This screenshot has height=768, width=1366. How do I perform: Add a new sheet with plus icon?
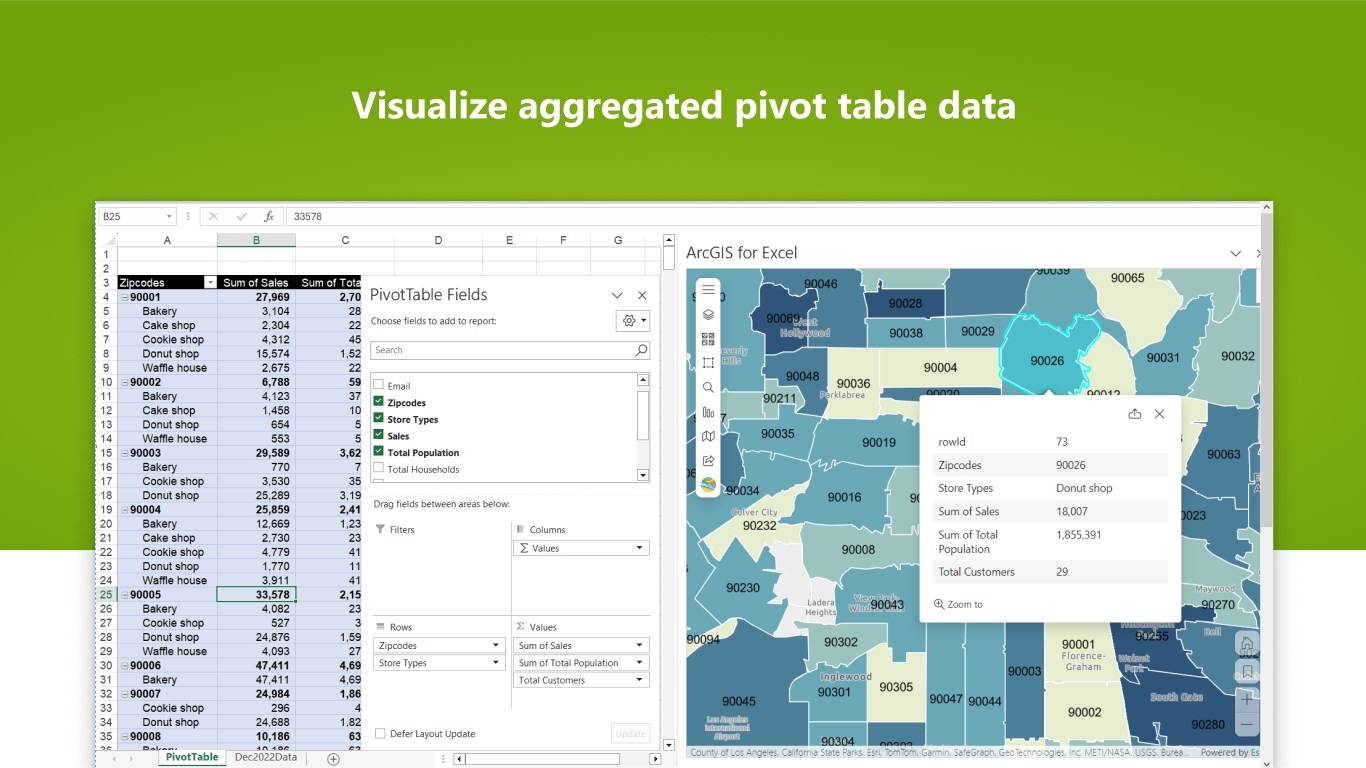pos(334,758)
